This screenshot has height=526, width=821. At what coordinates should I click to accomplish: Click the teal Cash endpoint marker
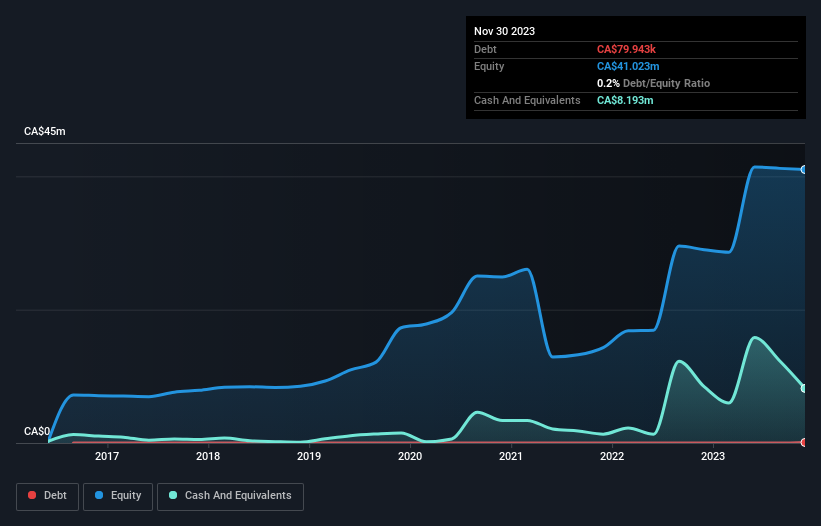[804, 388]
